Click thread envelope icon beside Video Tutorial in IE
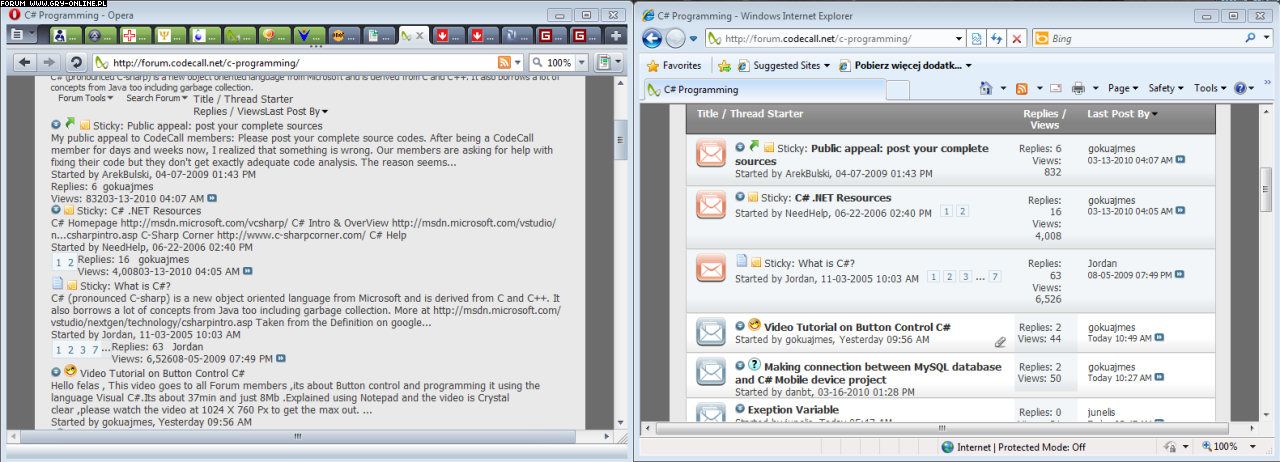Screen dimensions: 1280x462 click(710, 333)
